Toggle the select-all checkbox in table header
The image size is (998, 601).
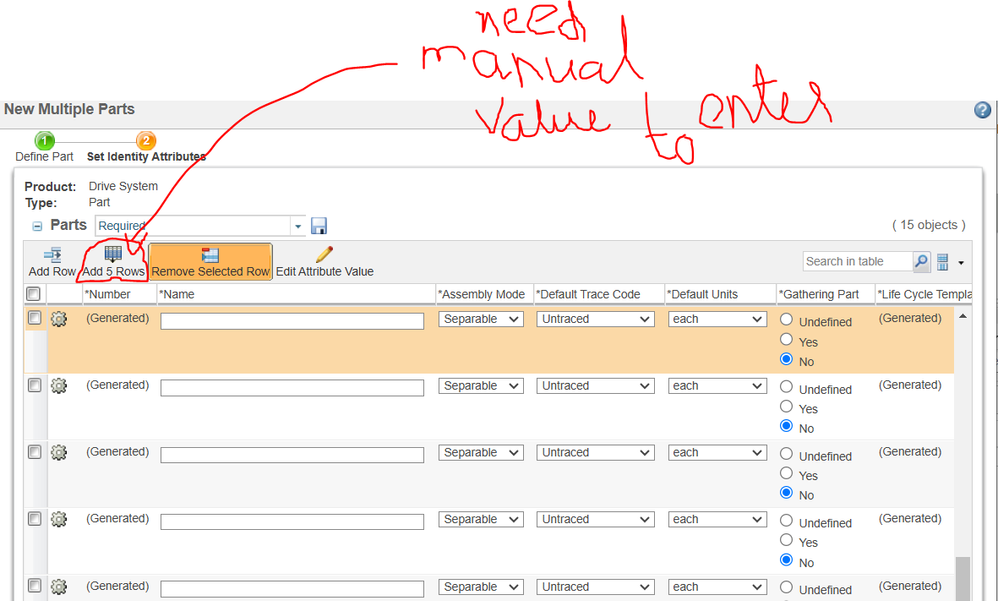point(33,294)
